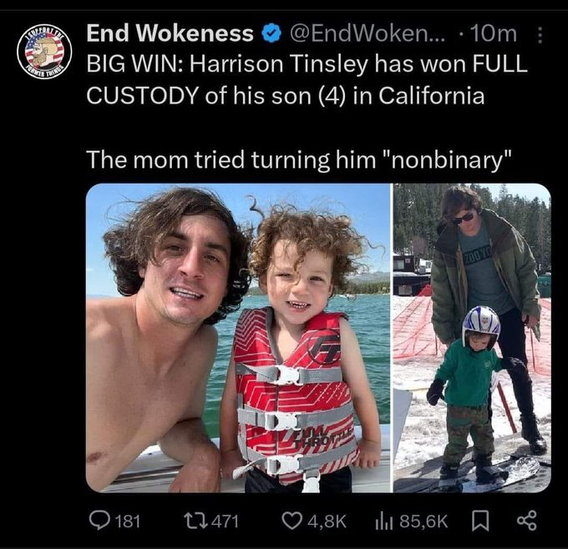Open replies via the comment bubble icon

tap(99, 521)
